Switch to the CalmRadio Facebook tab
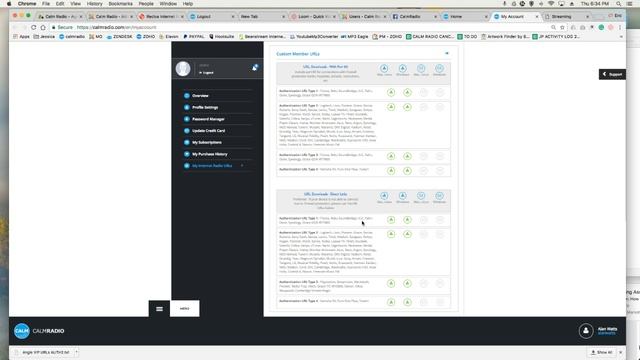The width and height of the screenshot is (640, 360). point(415,16)
